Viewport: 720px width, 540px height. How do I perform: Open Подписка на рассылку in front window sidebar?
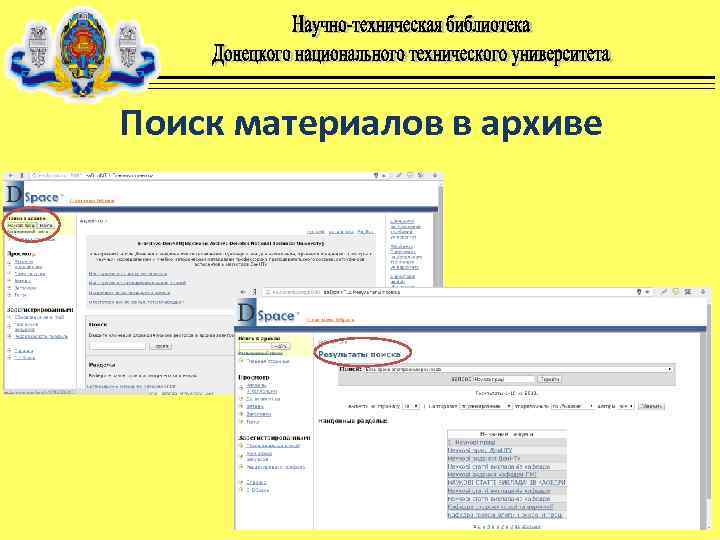(273, 446)
